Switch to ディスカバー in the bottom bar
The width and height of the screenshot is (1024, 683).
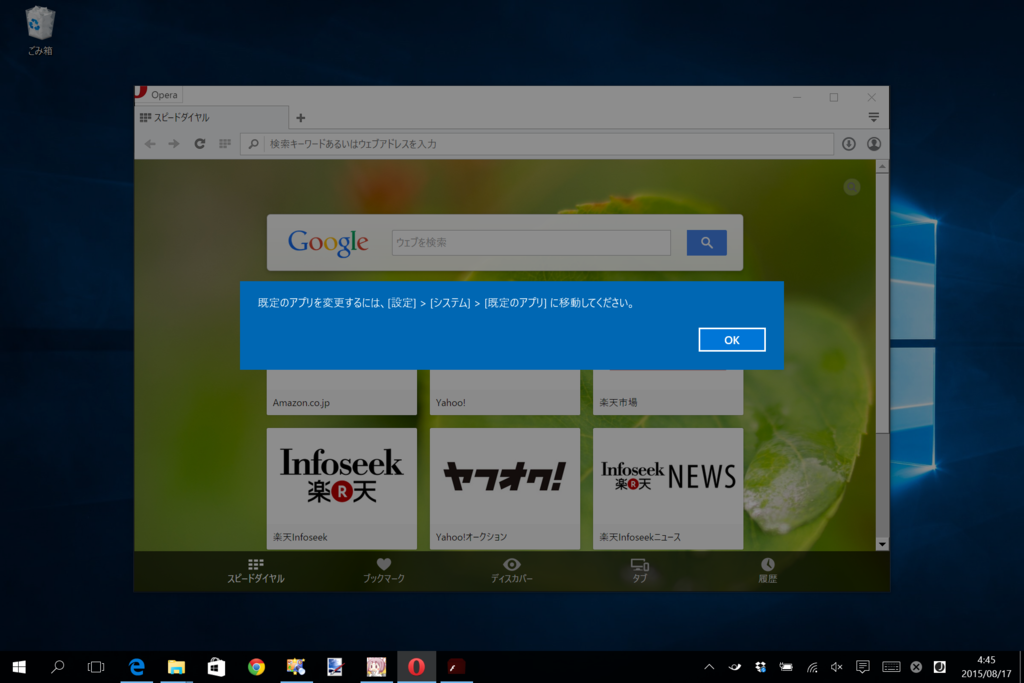[x=511, y=571]
